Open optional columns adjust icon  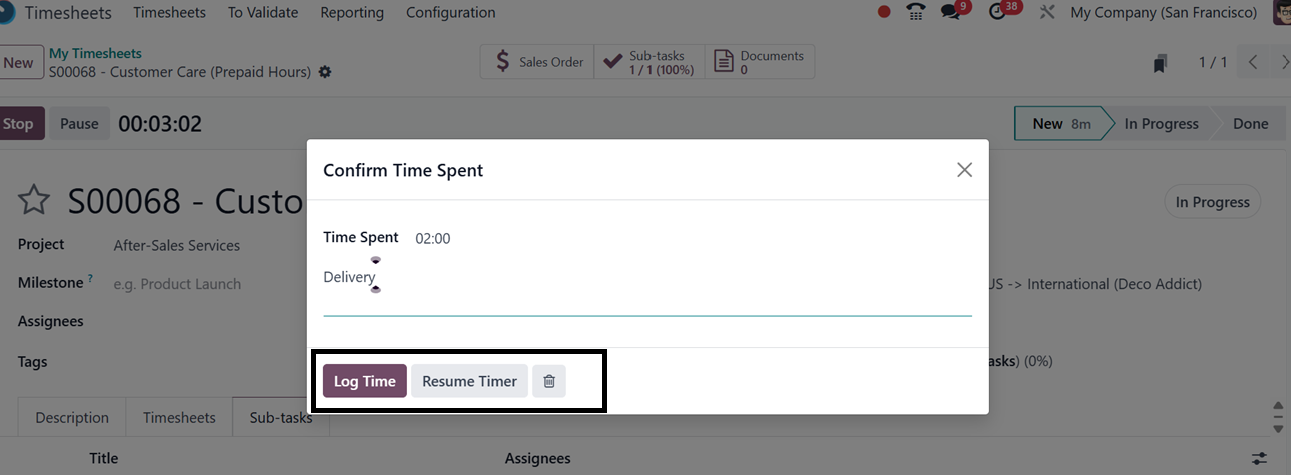pyautogui.click(x=1259, y=458)
